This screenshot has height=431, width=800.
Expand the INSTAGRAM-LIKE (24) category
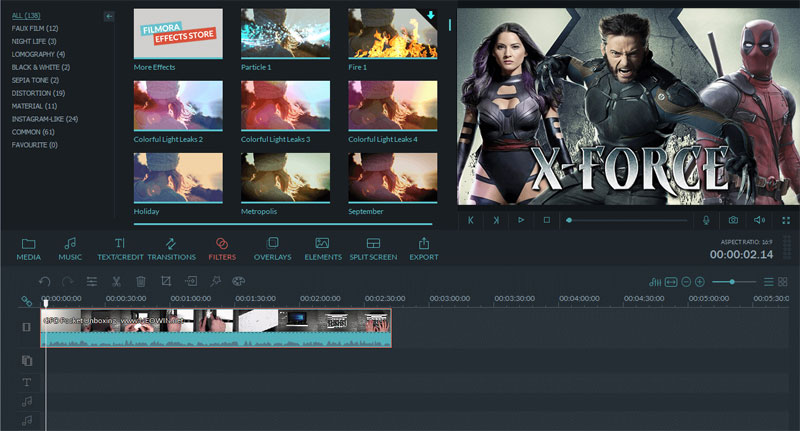[x=44, y=118]
